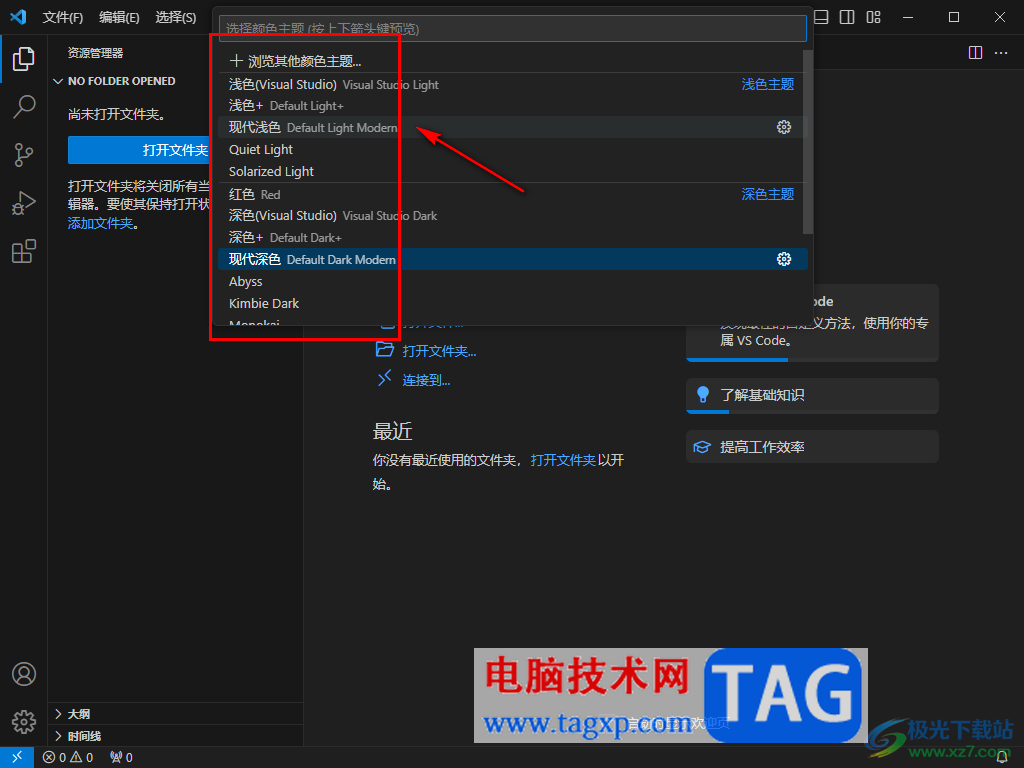Open the 了解基础知识 walkthrough card
The height and width of the screenshot is (768, 1024).
(x=812, y=396)
